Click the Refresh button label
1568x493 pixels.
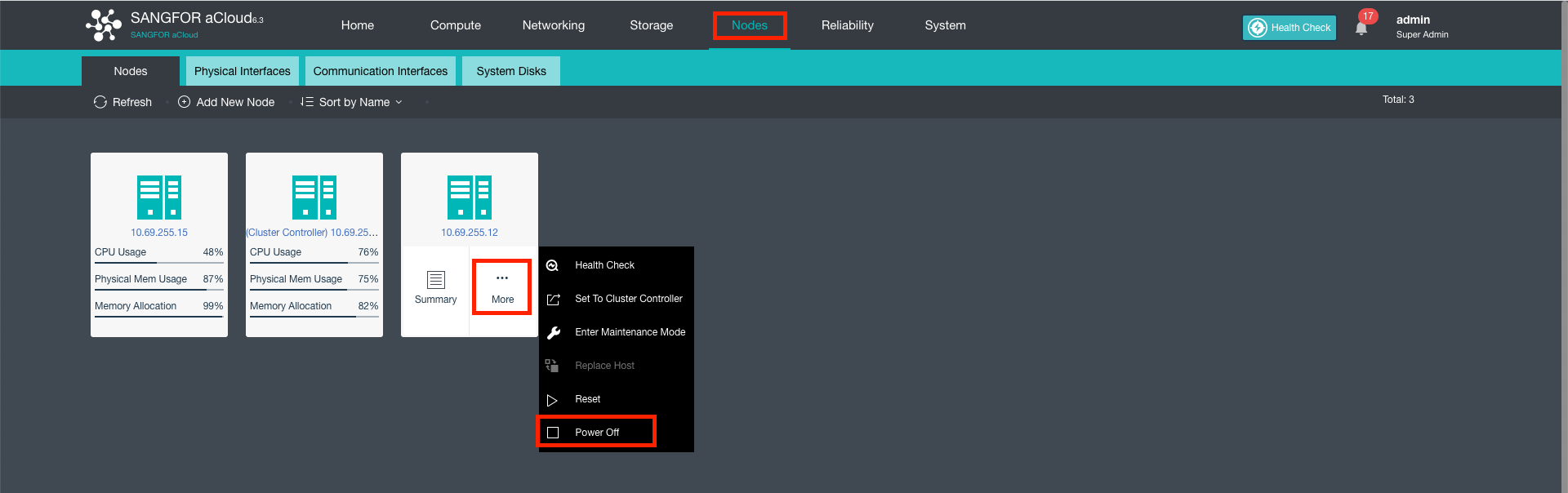coord(132,102)
